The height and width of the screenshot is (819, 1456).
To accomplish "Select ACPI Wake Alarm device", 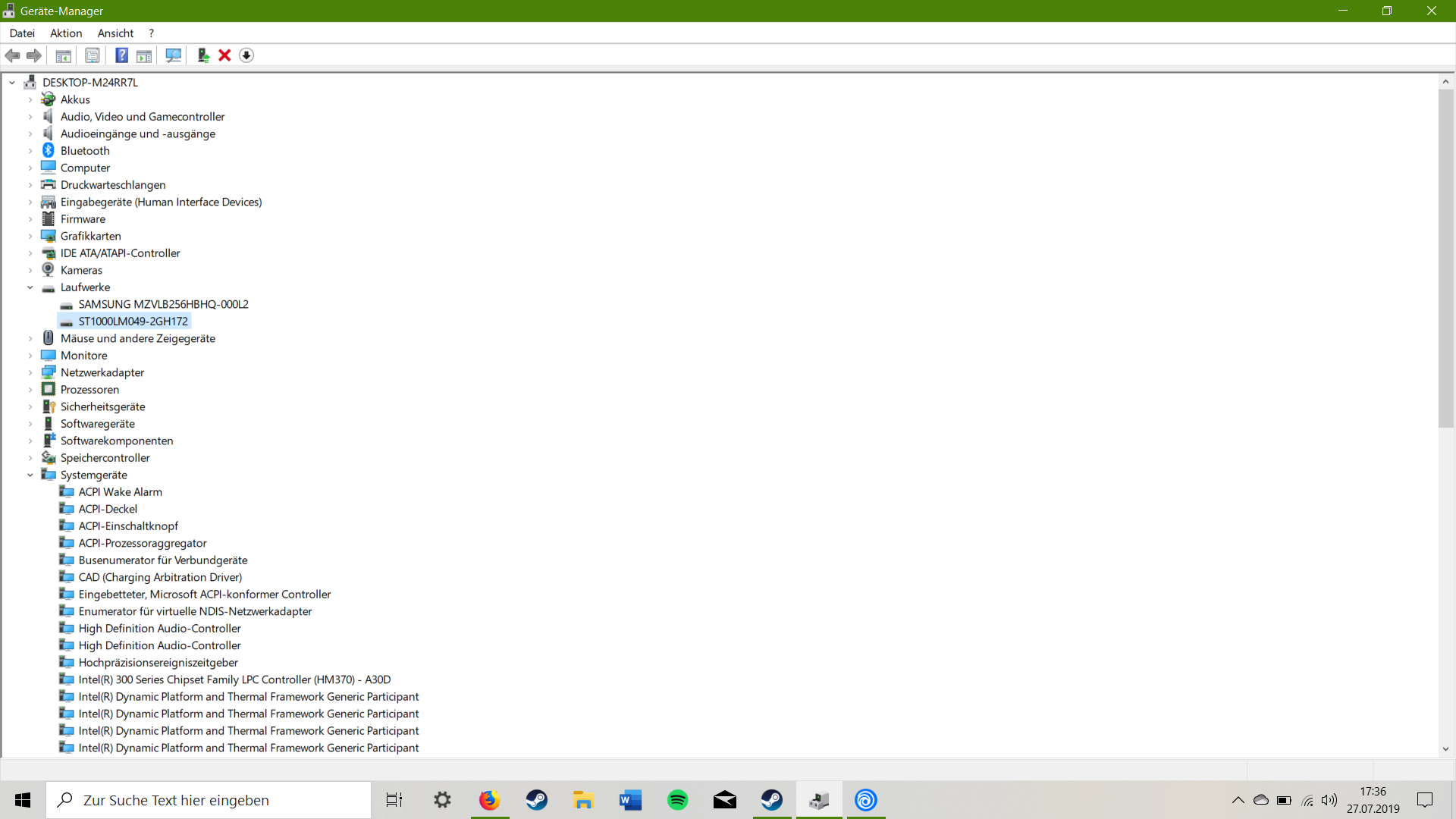I will click(120, 492).
